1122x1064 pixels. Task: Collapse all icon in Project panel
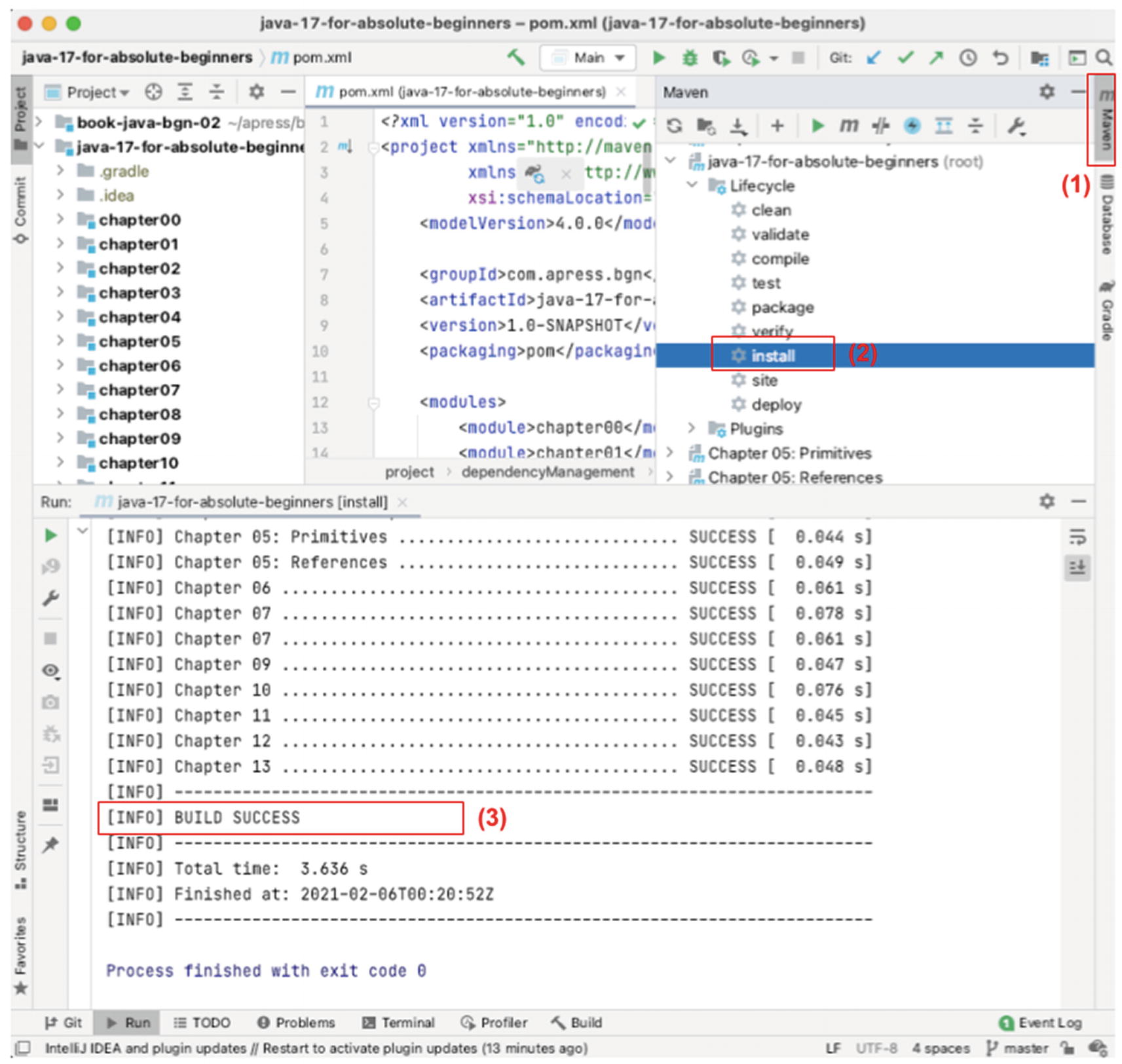[x=216, y=92]
